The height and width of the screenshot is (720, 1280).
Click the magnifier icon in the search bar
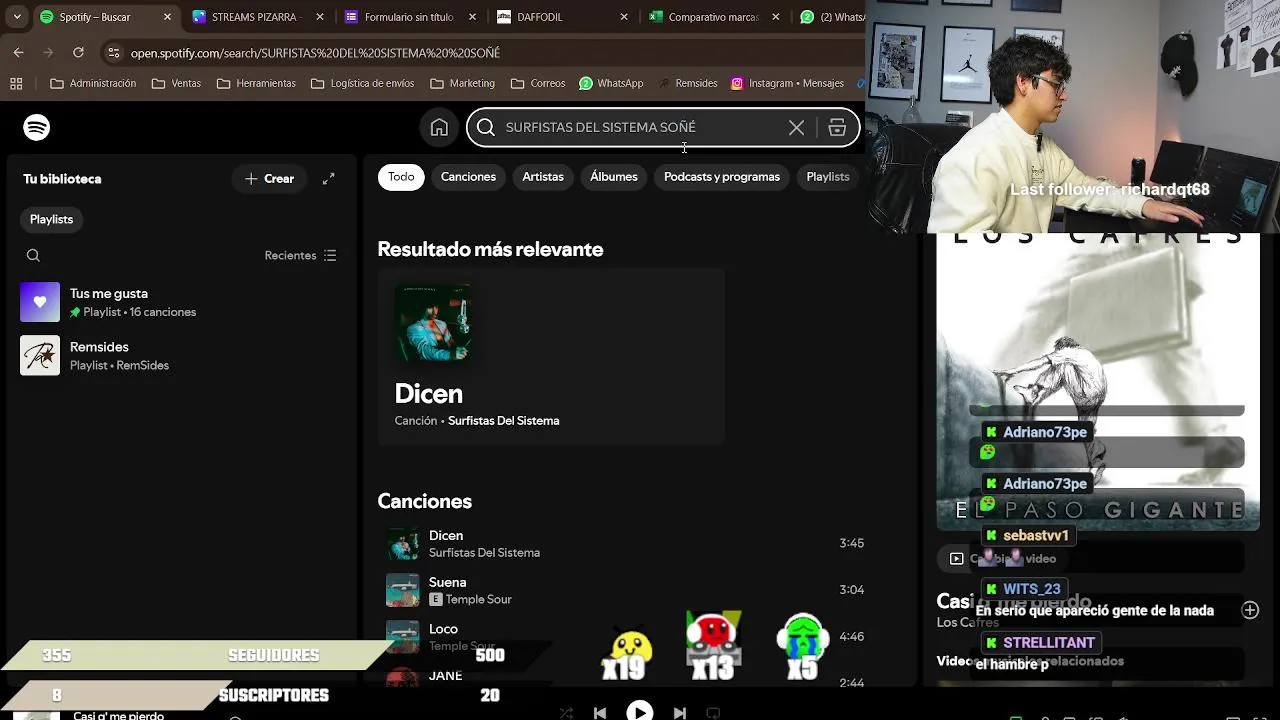pos(486,127)
